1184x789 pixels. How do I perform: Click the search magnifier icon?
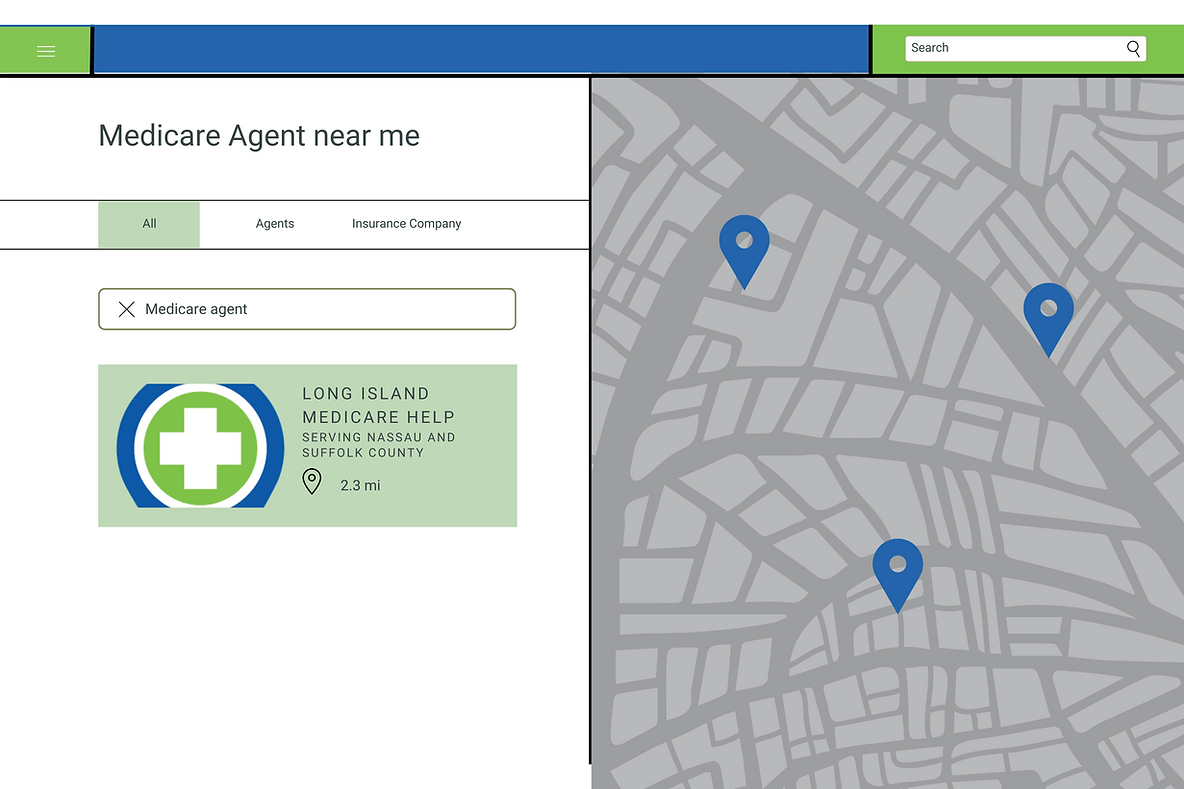1133,48
